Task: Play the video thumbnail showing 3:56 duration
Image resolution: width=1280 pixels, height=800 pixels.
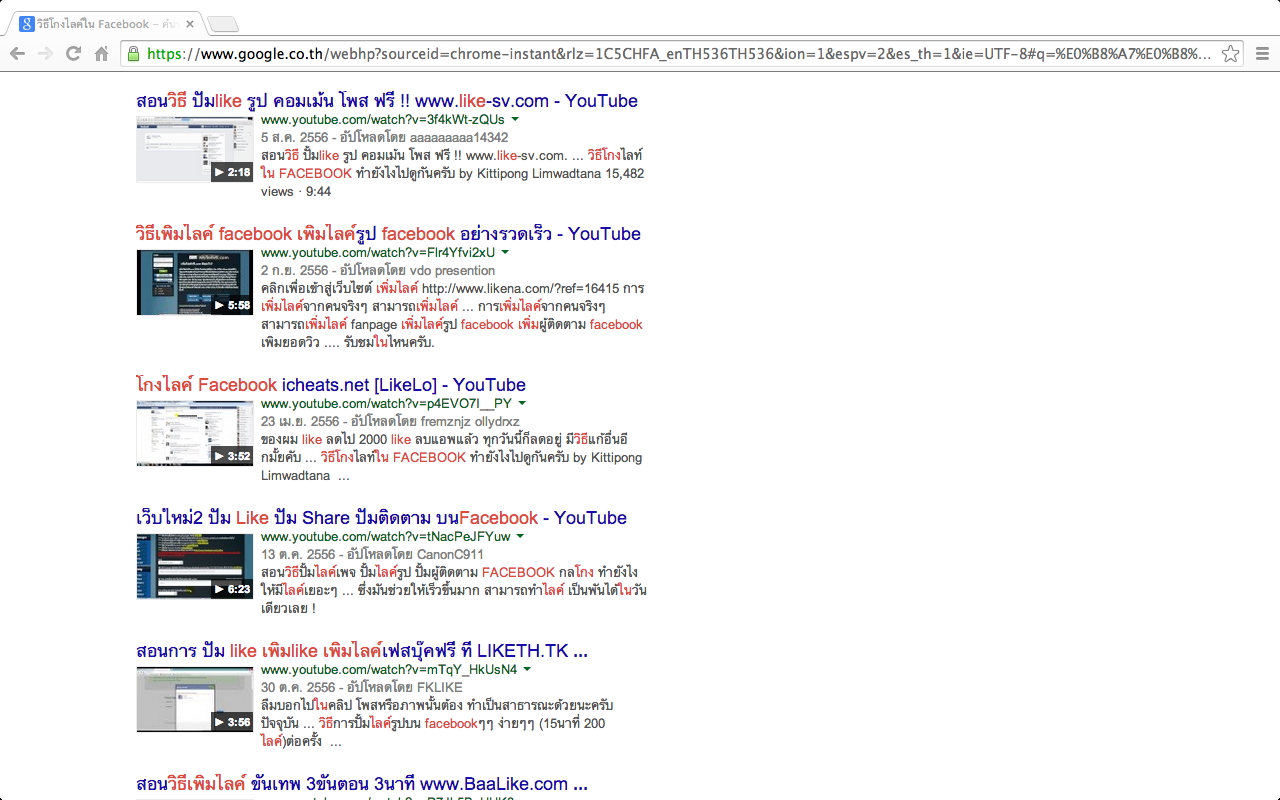Action: click(195, 699)
